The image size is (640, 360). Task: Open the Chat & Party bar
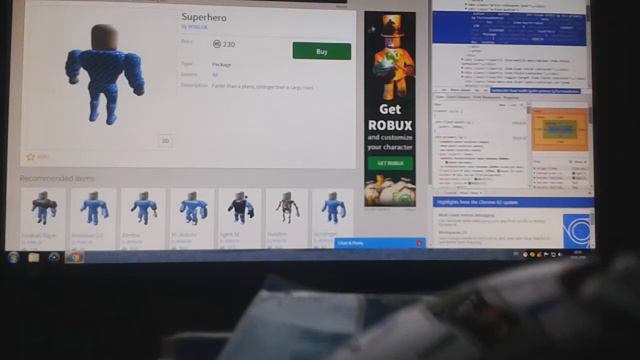(380, 243)
